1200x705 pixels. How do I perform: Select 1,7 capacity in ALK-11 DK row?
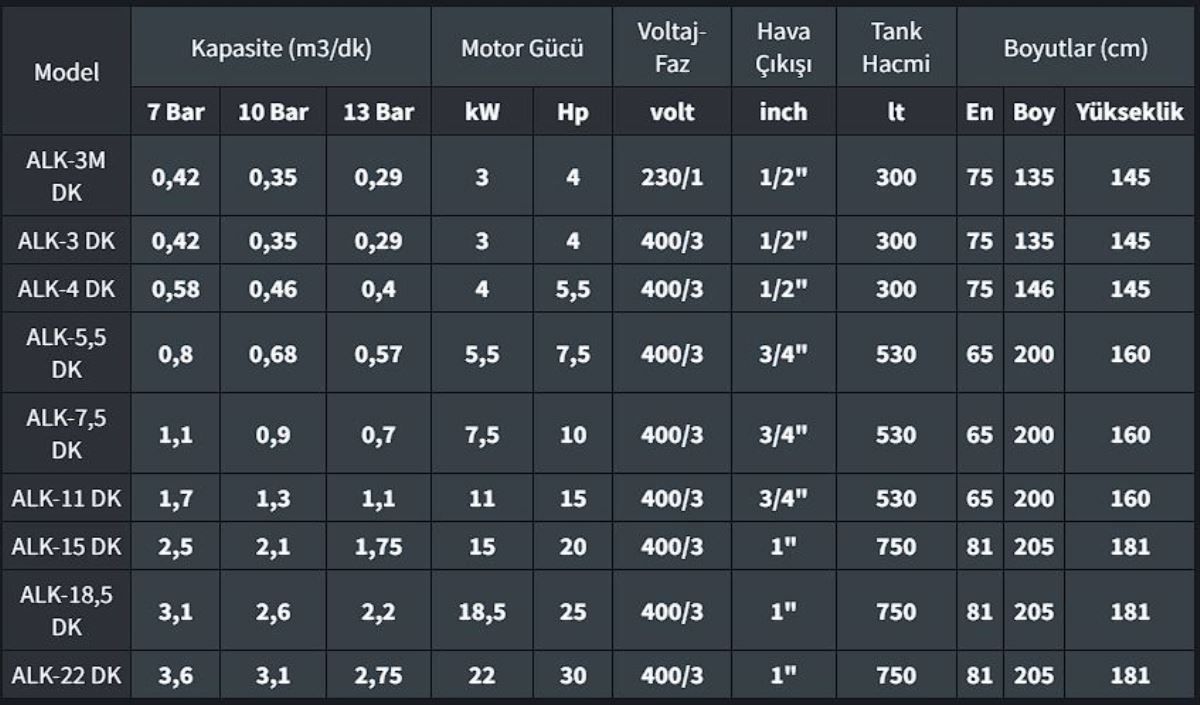tap(176, 499)
